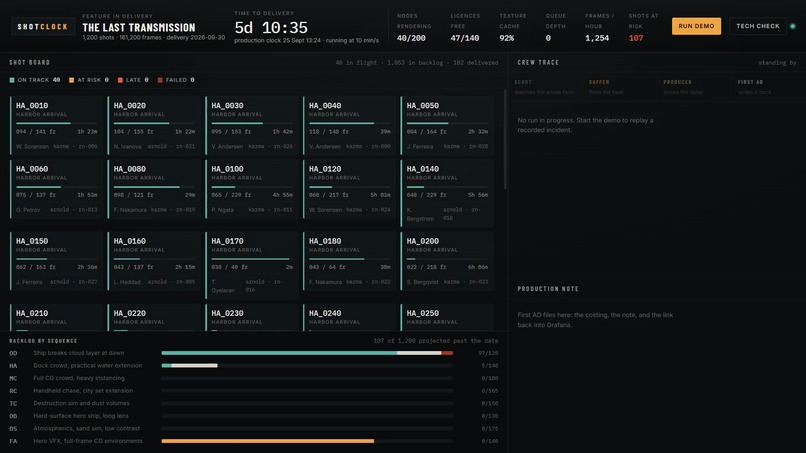Open shot card HA_0060

(x=57, y=189)
